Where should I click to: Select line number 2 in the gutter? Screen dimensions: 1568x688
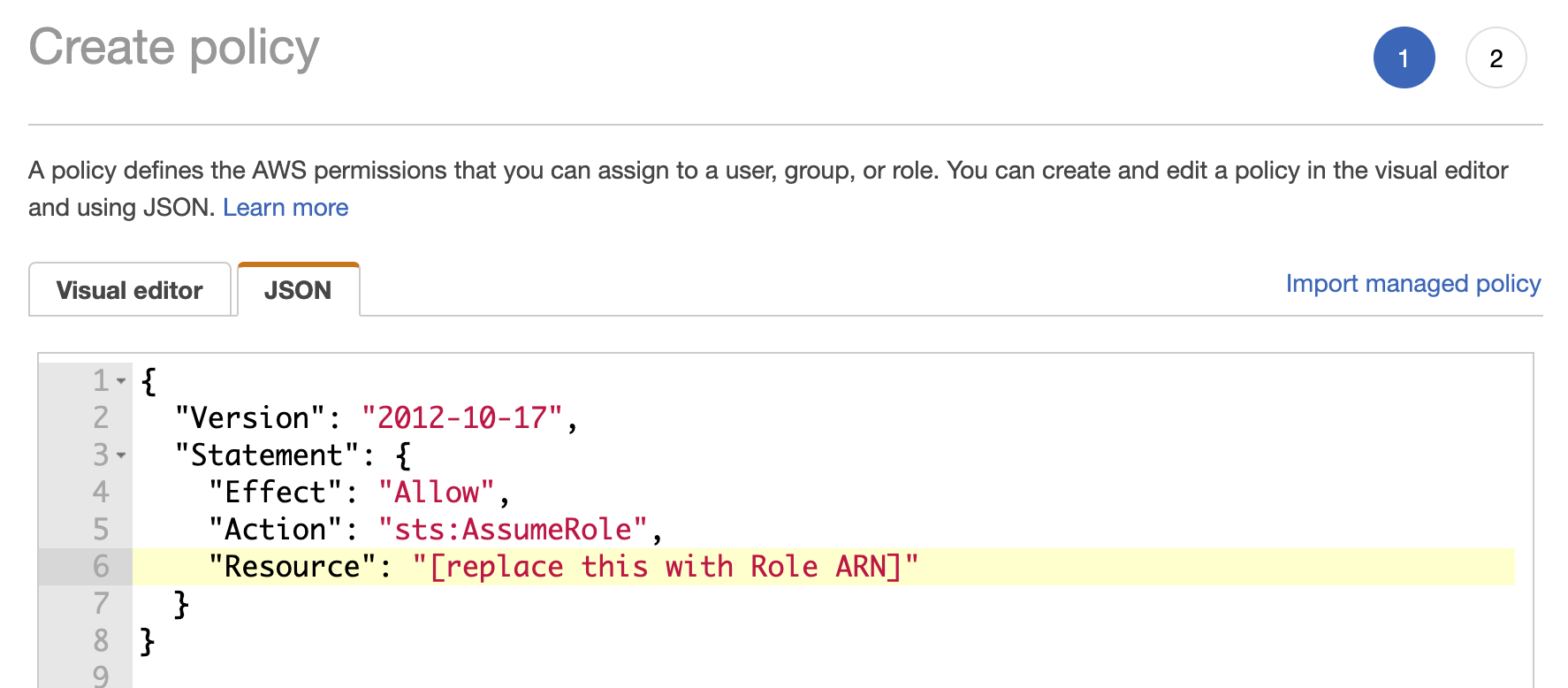[101, 418]
